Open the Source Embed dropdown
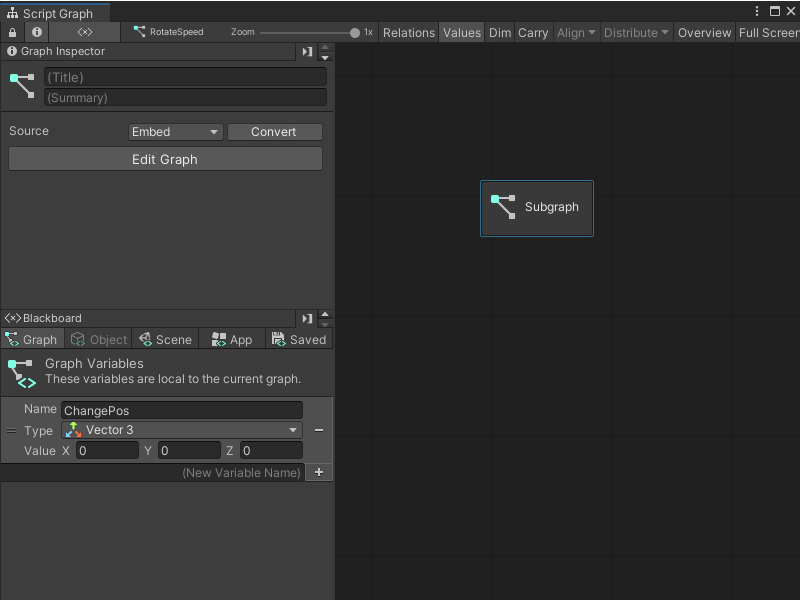 coord(175,131)
